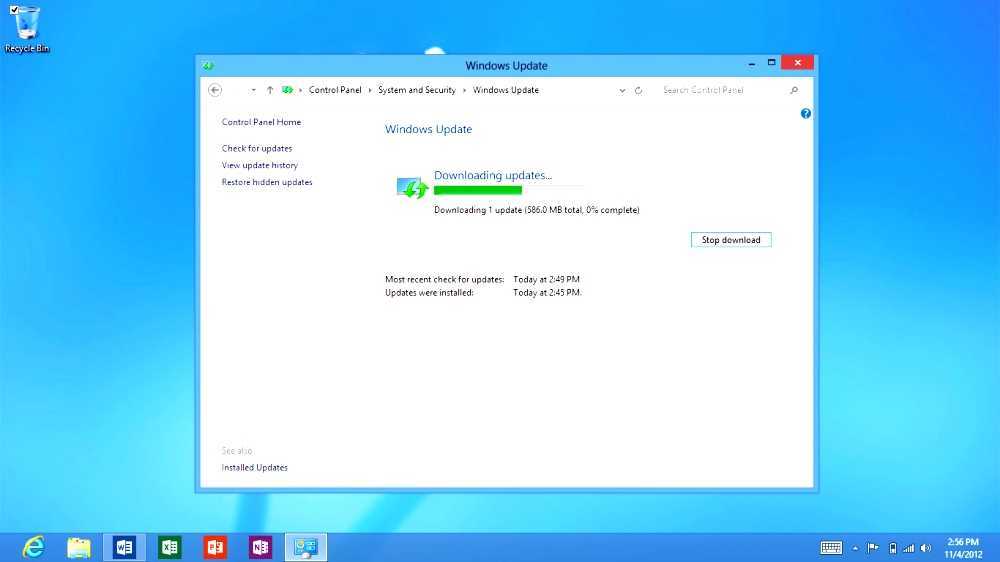Select Control Panel in breadcrumb
The height and width of the screenshot is (562, 1000).
click(x=335, y=90)
